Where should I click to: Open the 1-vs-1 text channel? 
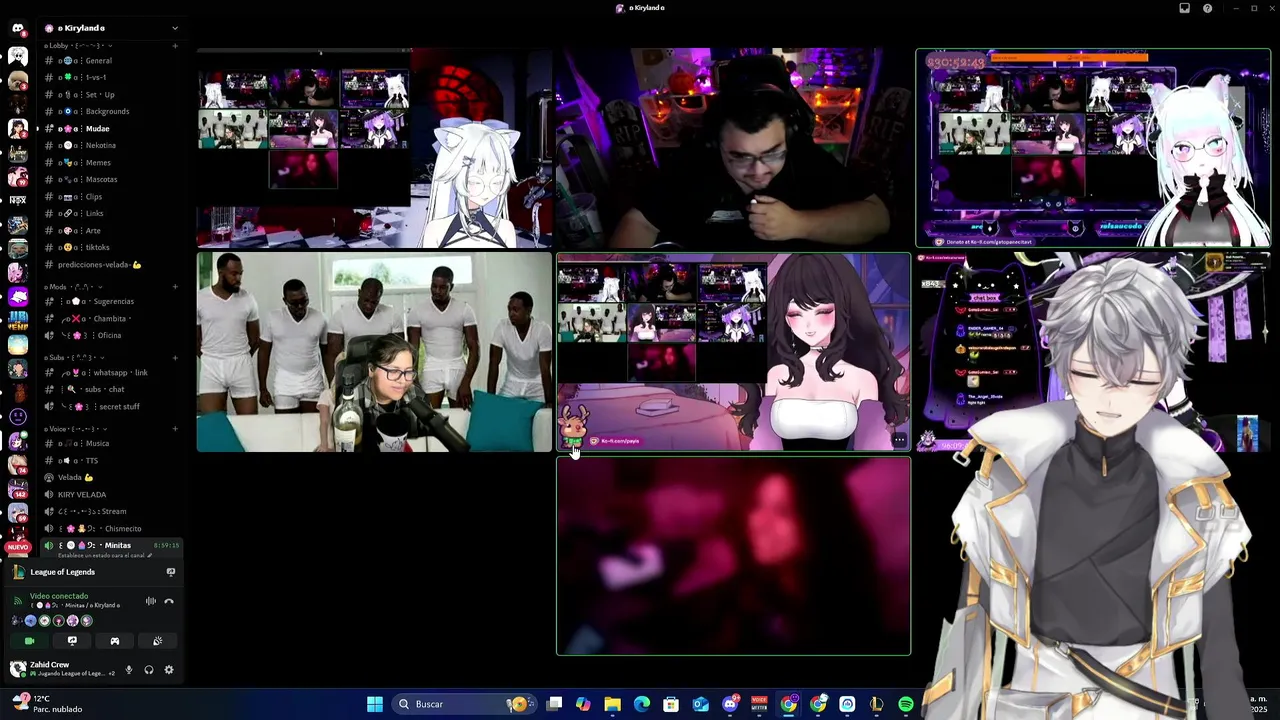(110, 78)
